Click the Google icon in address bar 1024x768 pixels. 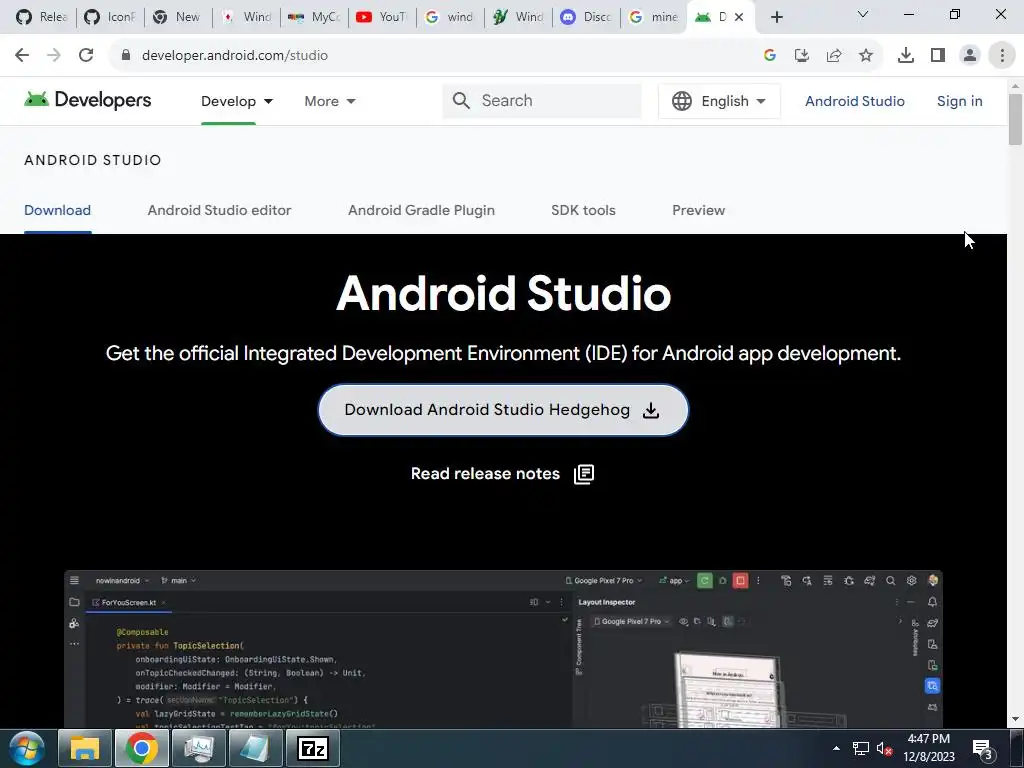tap(769, 56)
